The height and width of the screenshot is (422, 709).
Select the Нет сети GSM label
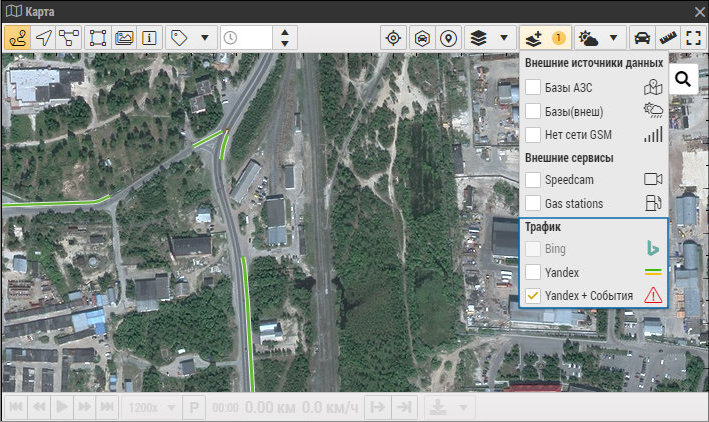[578, 135]
